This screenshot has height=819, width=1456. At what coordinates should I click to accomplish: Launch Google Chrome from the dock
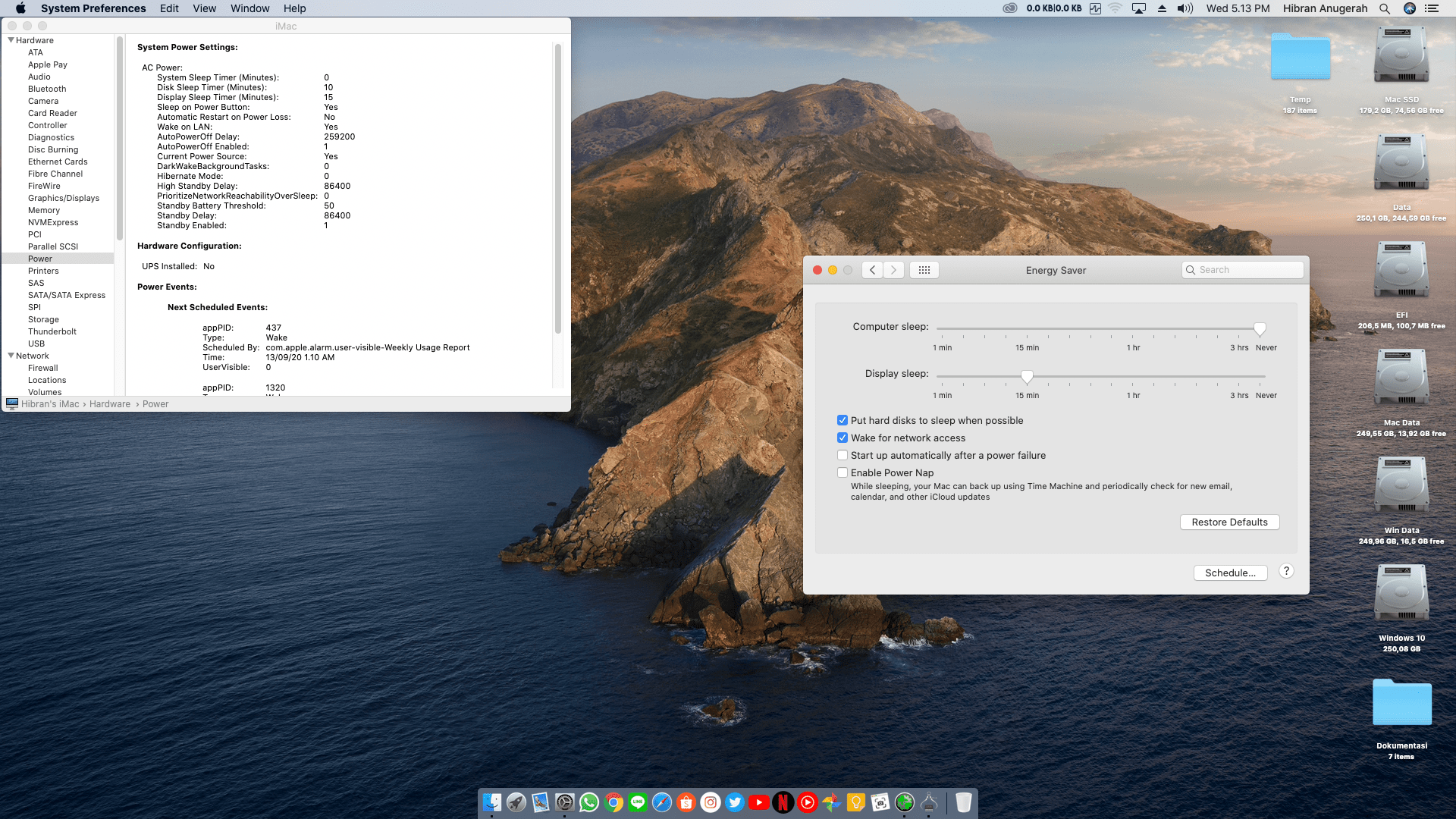(613, 802)
